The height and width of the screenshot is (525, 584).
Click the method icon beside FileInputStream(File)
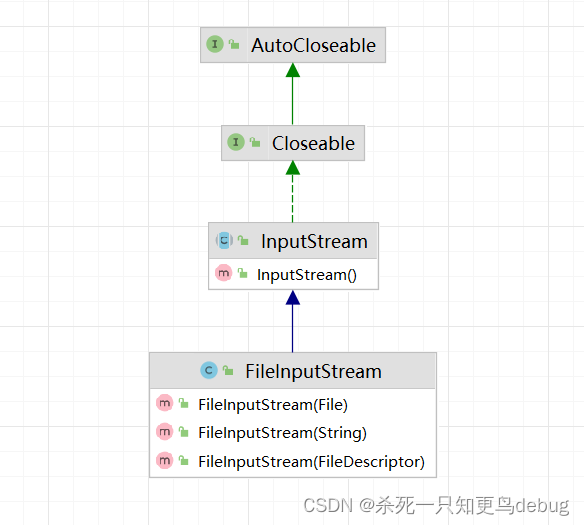[165, 403]
